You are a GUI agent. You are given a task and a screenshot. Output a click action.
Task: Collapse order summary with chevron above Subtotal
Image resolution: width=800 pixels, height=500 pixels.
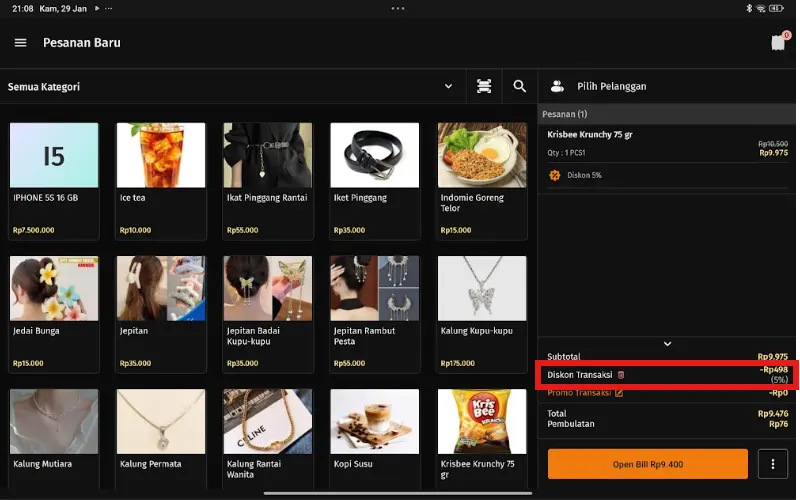668,344
